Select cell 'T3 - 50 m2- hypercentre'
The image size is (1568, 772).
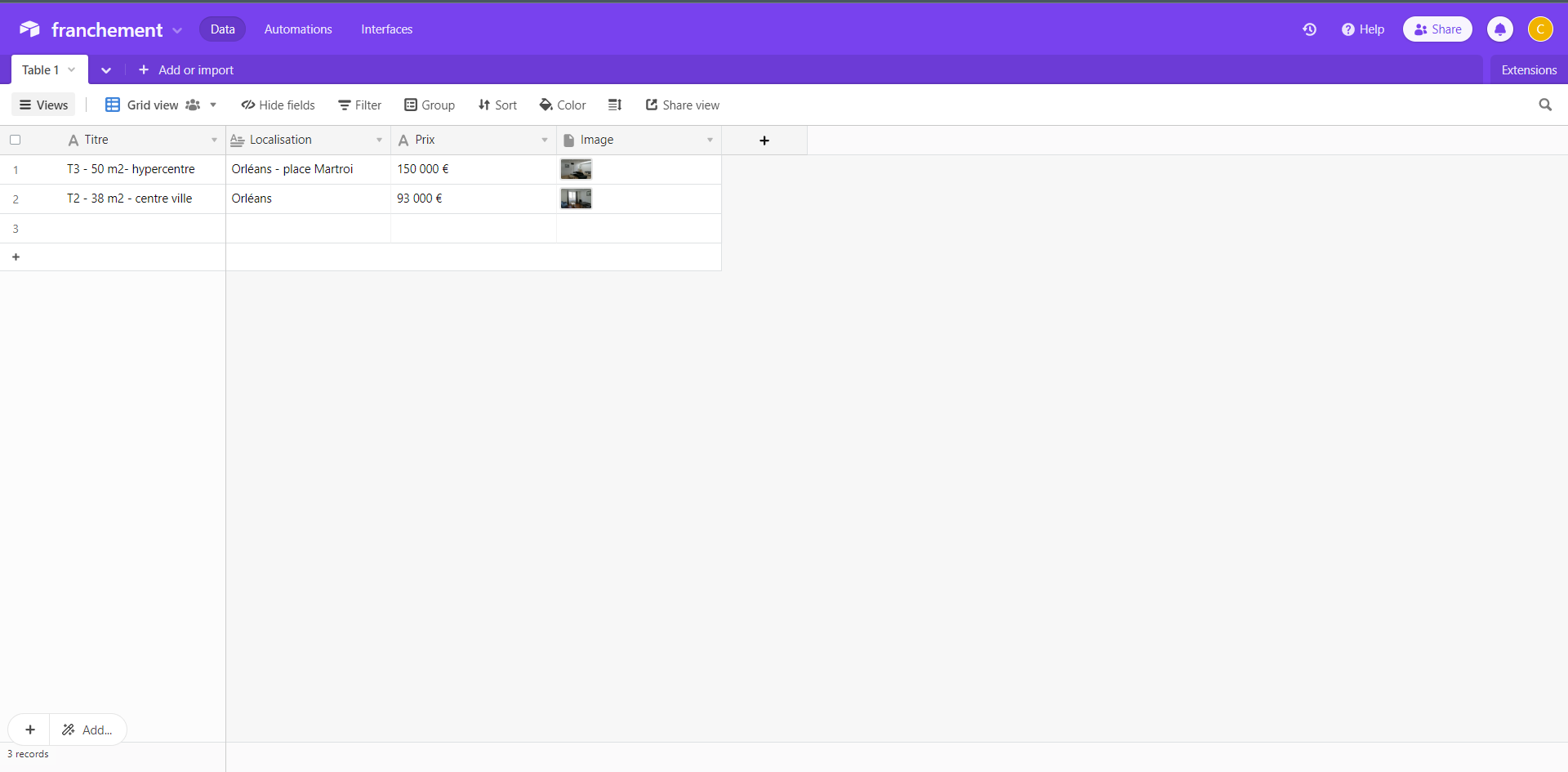pyautogui.click(x=131, y=169)
